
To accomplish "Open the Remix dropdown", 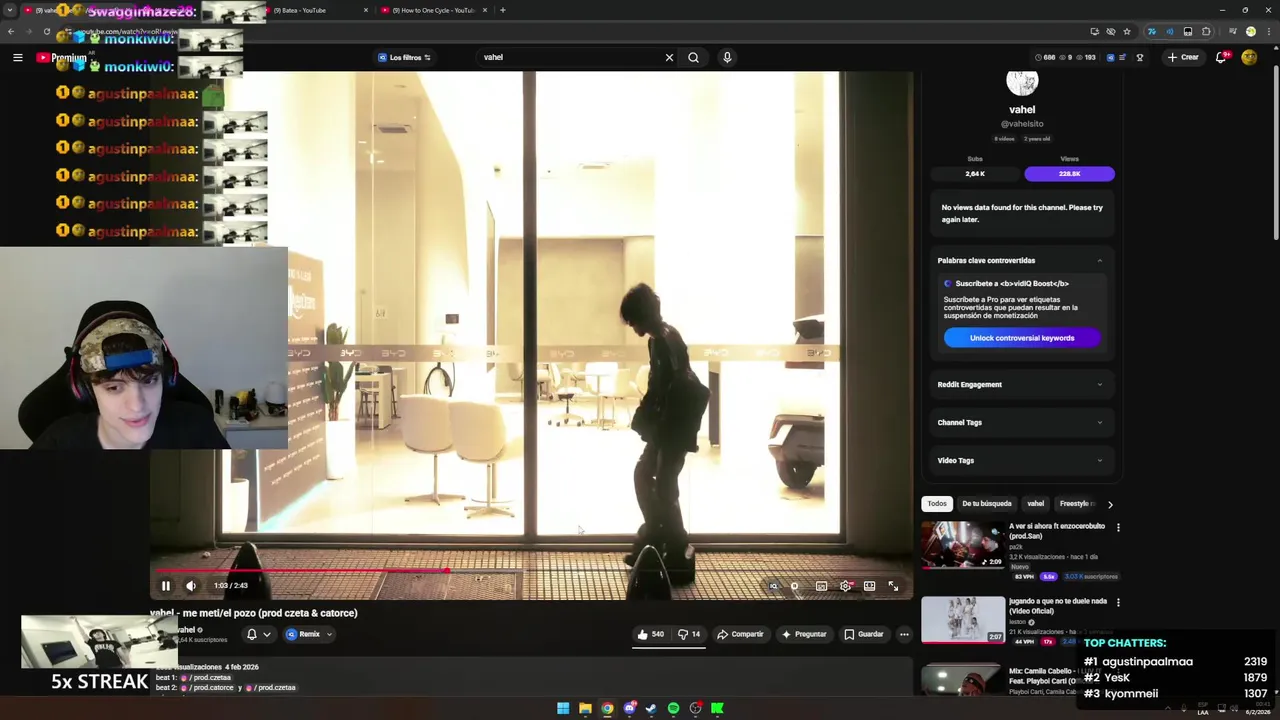I will (x=309, y=634).
